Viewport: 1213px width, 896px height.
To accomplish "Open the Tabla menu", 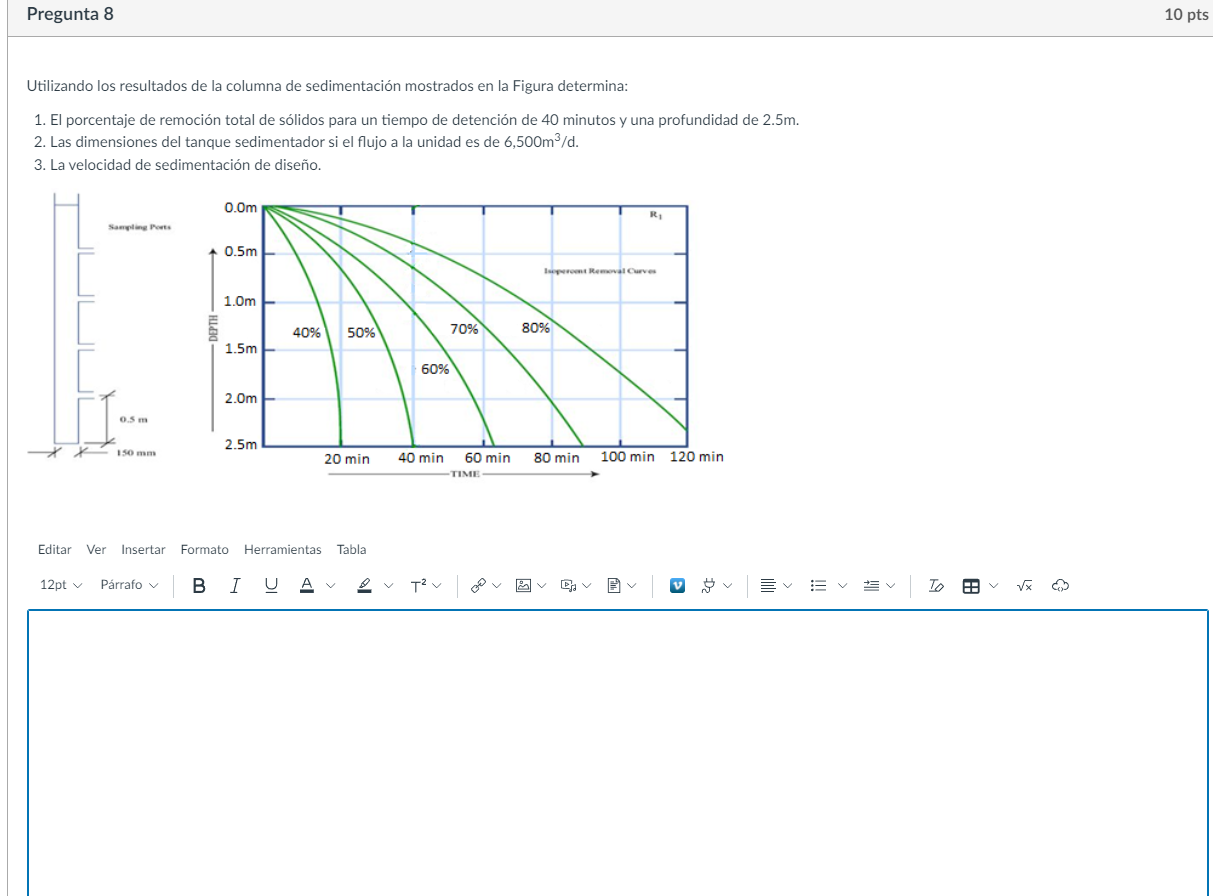I will [x=351, y=549].
